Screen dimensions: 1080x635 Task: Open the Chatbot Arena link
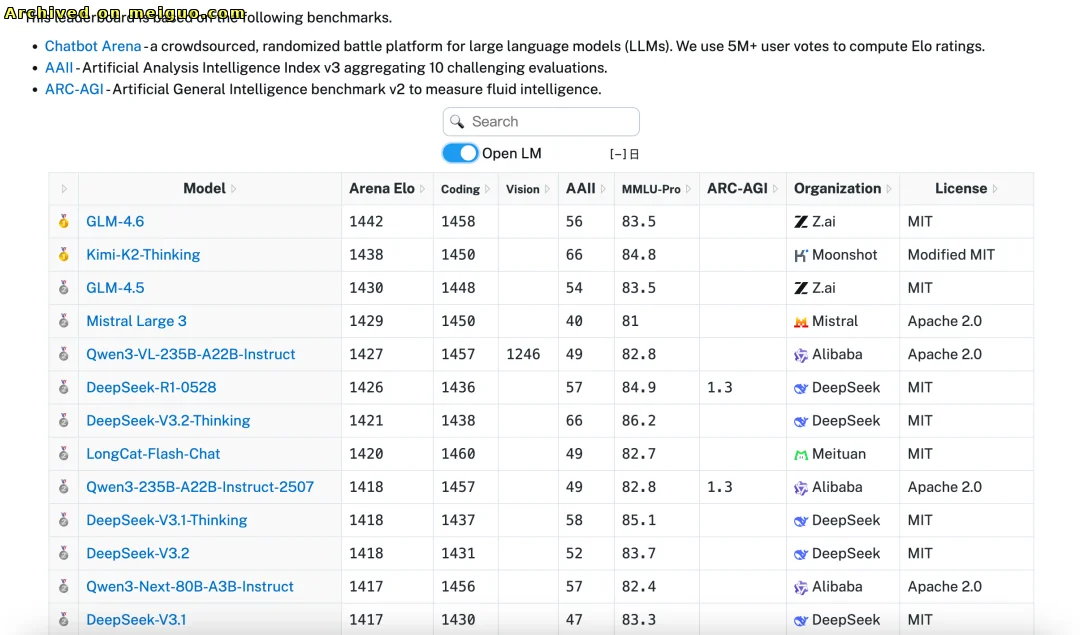point(93,46)
